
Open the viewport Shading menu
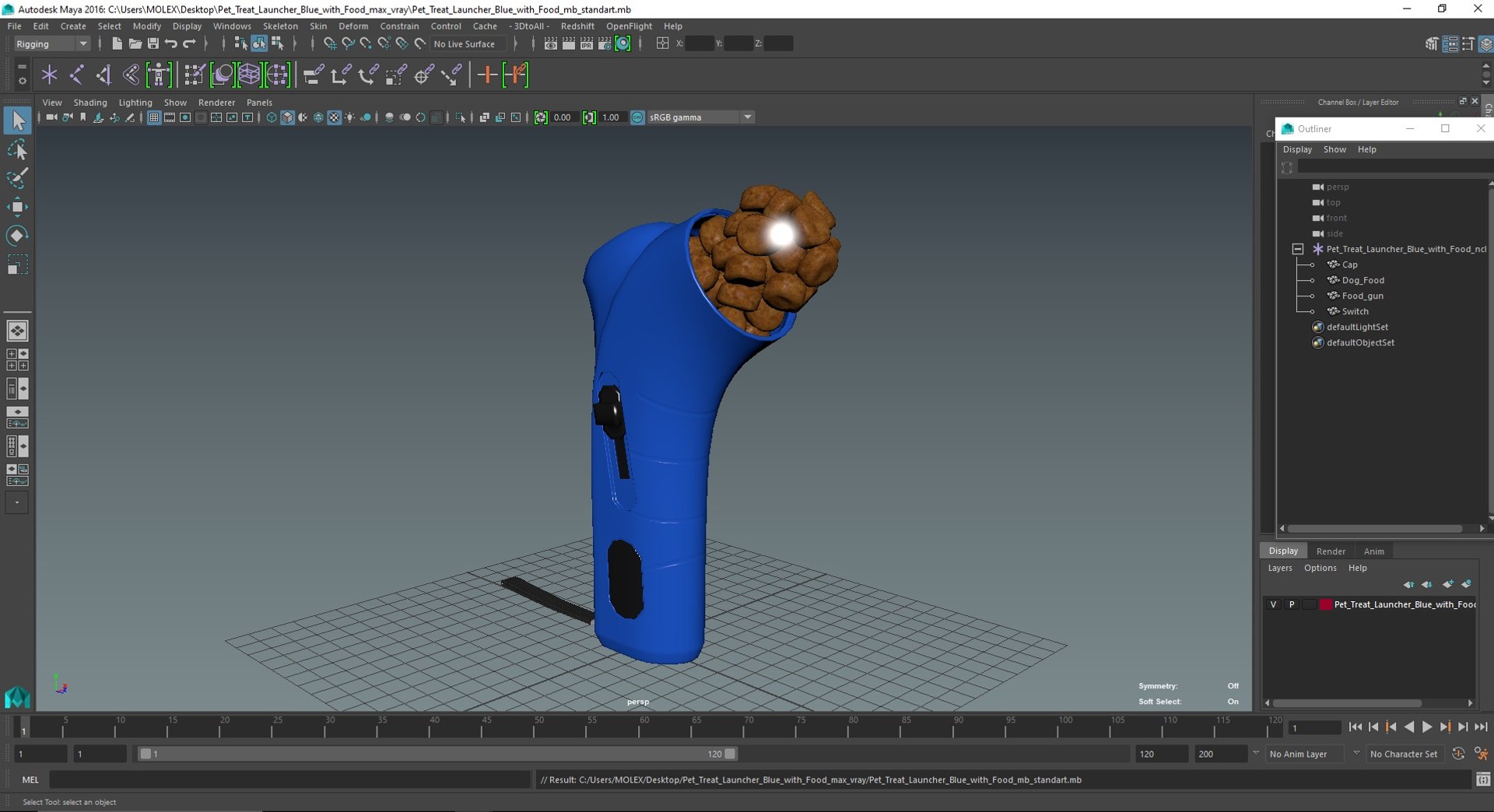point(90,103)
